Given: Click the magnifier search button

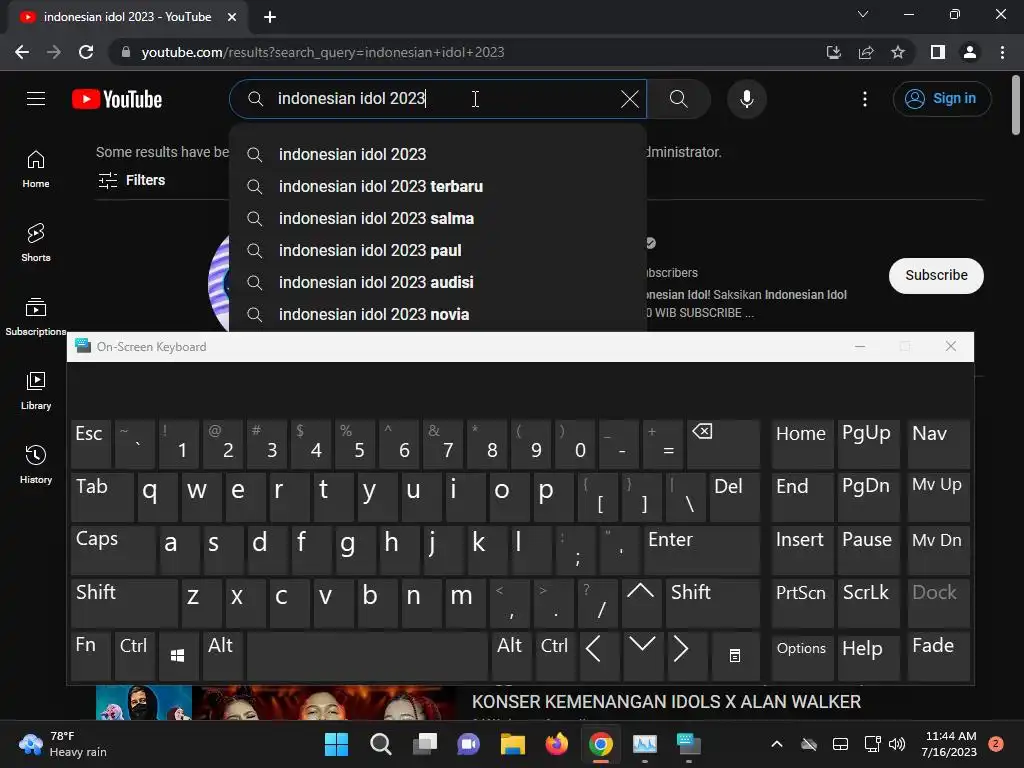Looking at the screenshot, I should tap(679, 99).
